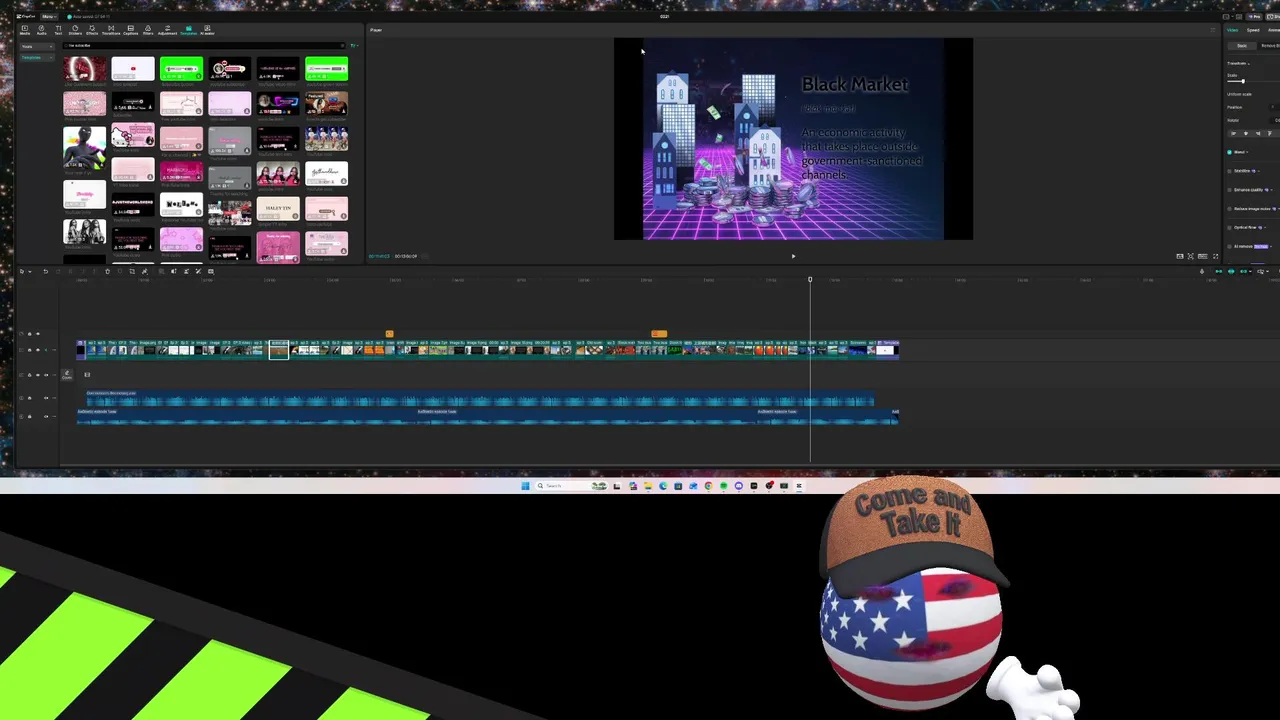Click the Pro button in title bar
Image resolution: width=1280 pixels, height=720 pixels.
click(1254, 16)
